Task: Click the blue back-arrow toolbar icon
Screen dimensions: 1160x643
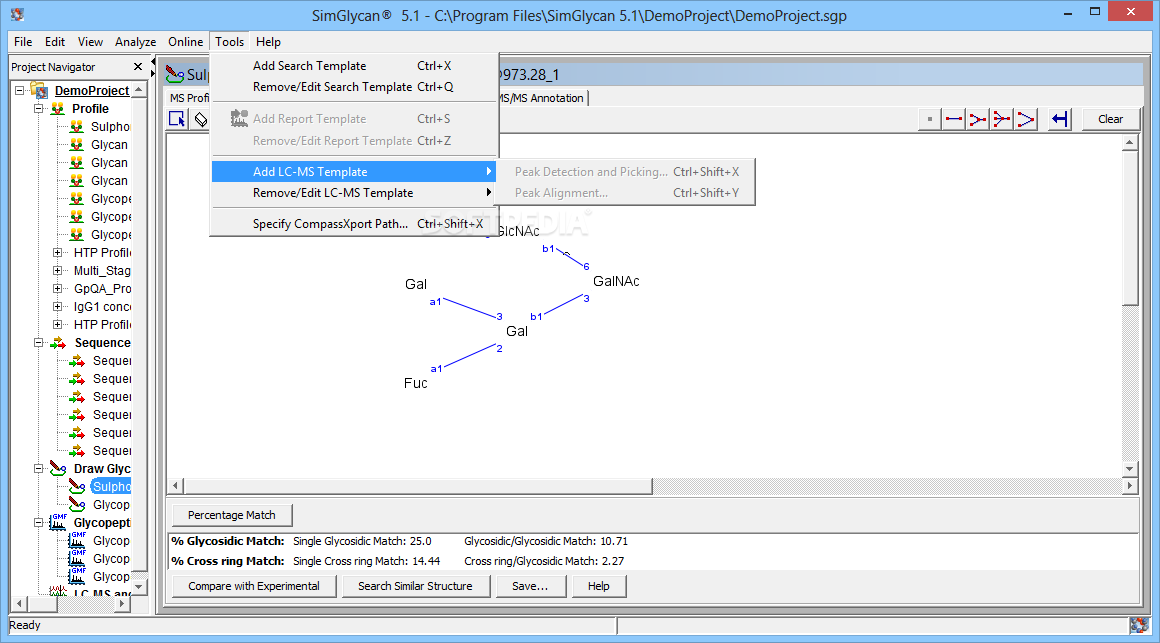Action: 1060,119
